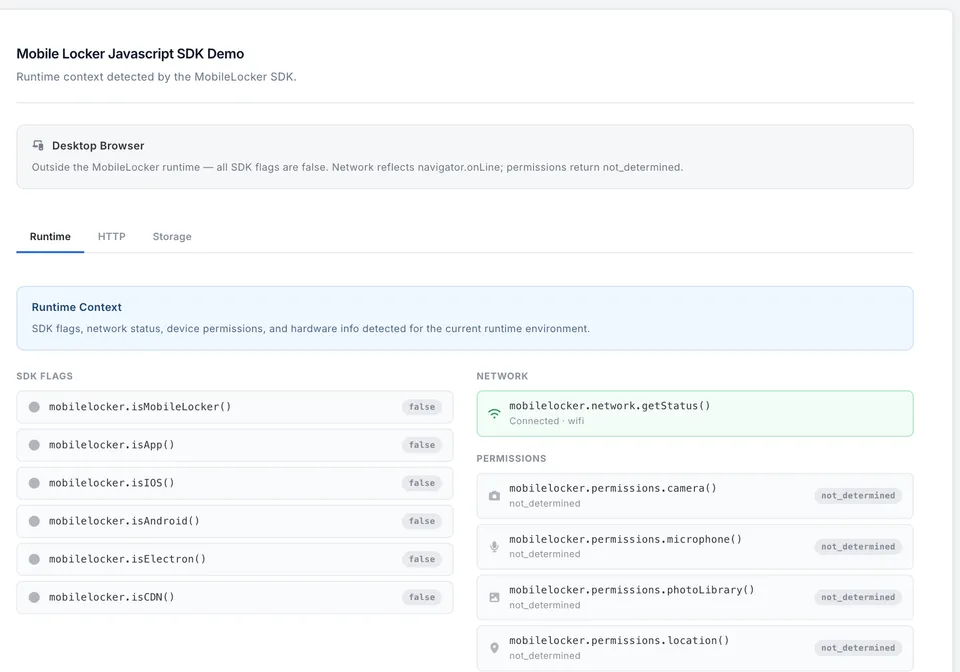Click the gray status dot beside isAndroid()
This screenshot has width=960, height=672.
pyautogui.click(x=34, y=521)
